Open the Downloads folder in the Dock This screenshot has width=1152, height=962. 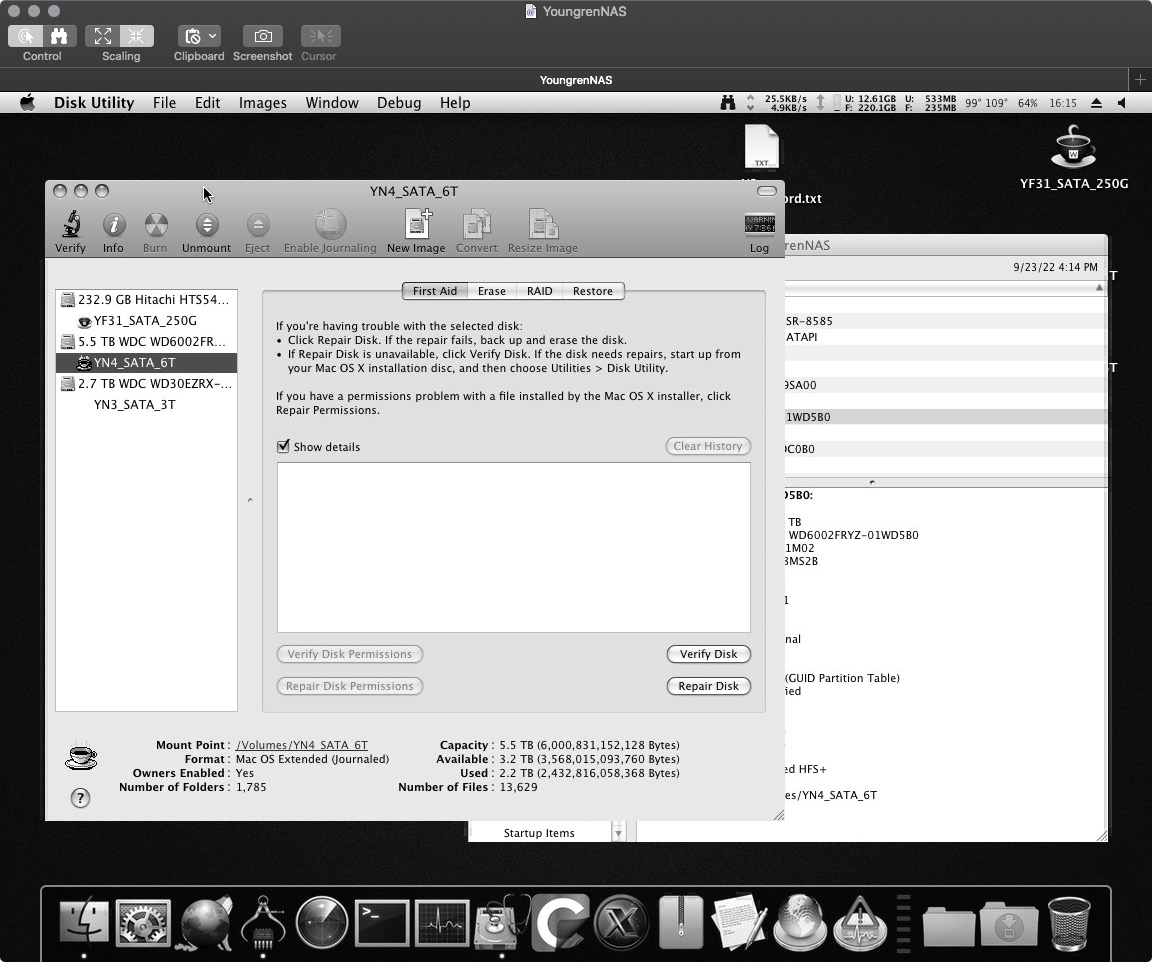click(1009, 924)
